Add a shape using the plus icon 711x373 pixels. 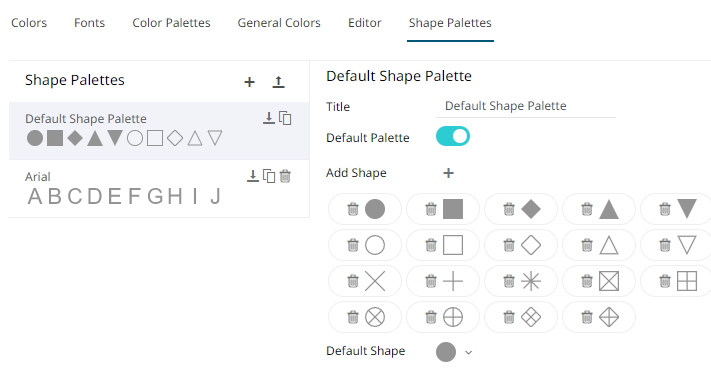[448, 173]
